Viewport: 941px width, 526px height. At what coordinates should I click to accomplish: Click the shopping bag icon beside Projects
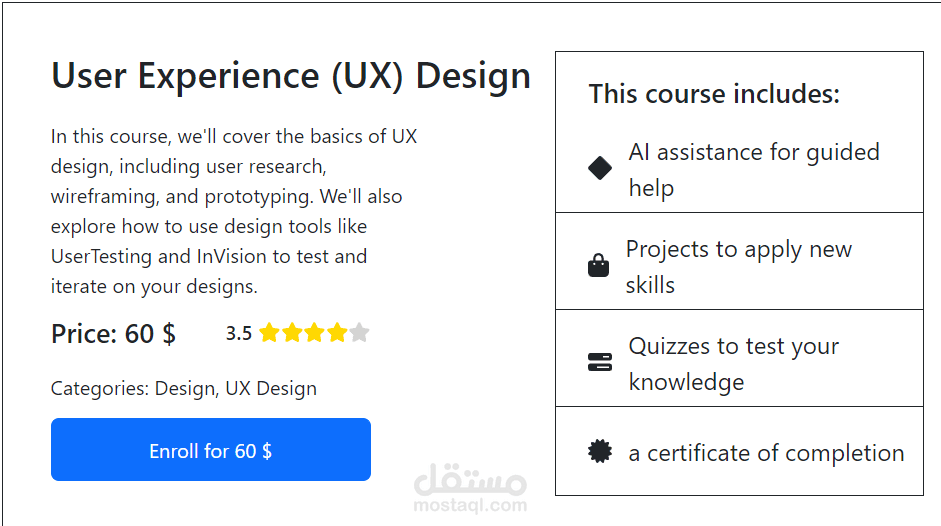599,266
